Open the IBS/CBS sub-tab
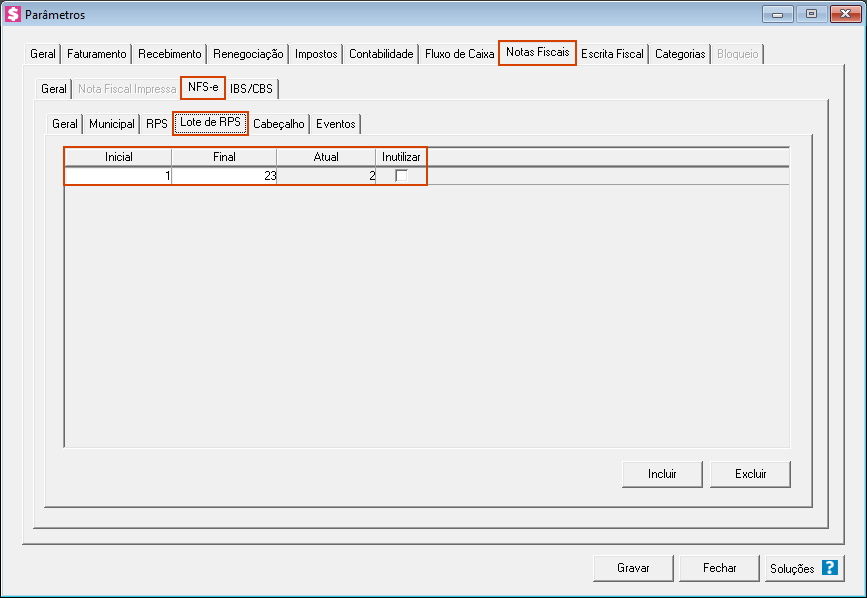This screenshot has height=598, width=867. coord(251,89)
